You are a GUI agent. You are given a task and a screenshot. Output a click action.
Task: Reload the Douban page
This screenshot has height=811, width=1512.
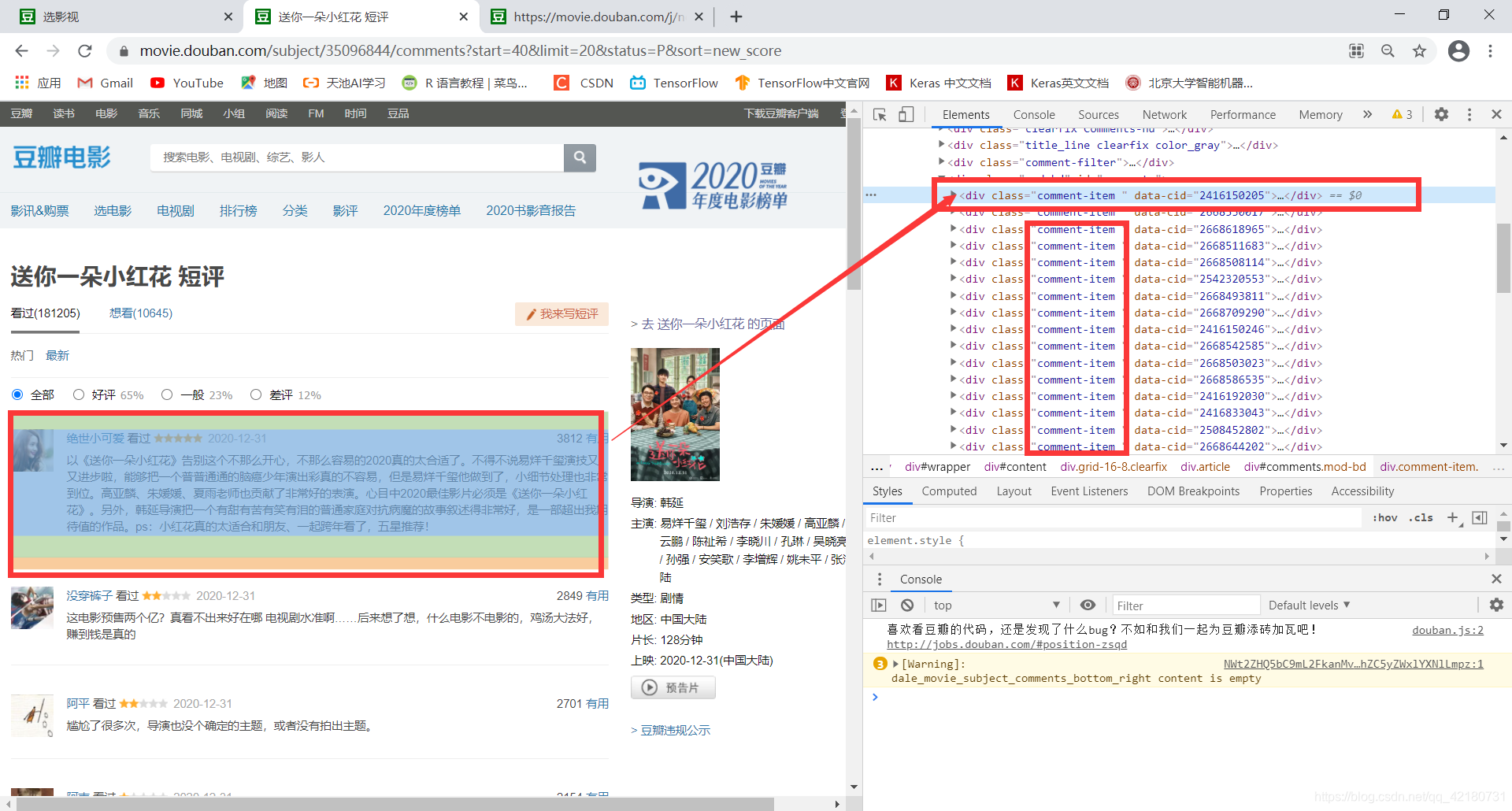click(x=85, y=51)
